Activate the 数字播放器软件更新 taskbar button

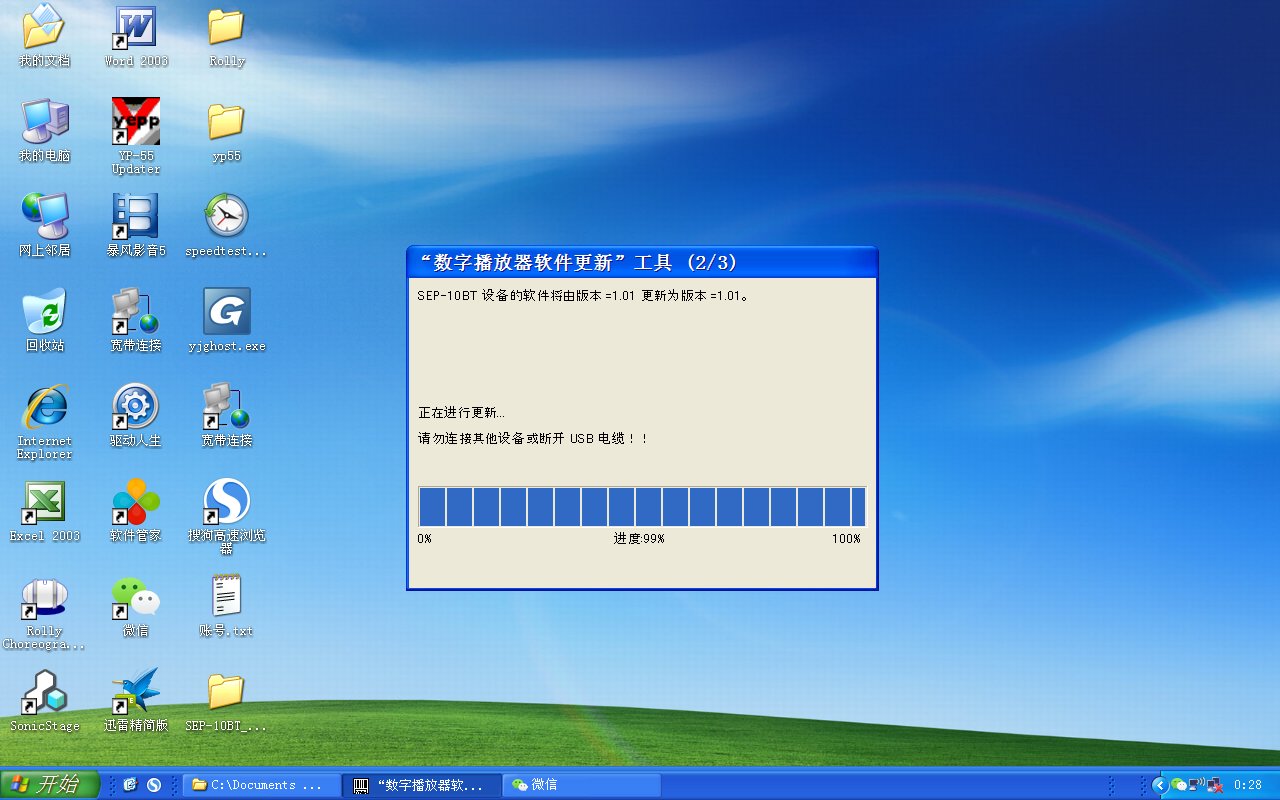[x=422, y=785]
